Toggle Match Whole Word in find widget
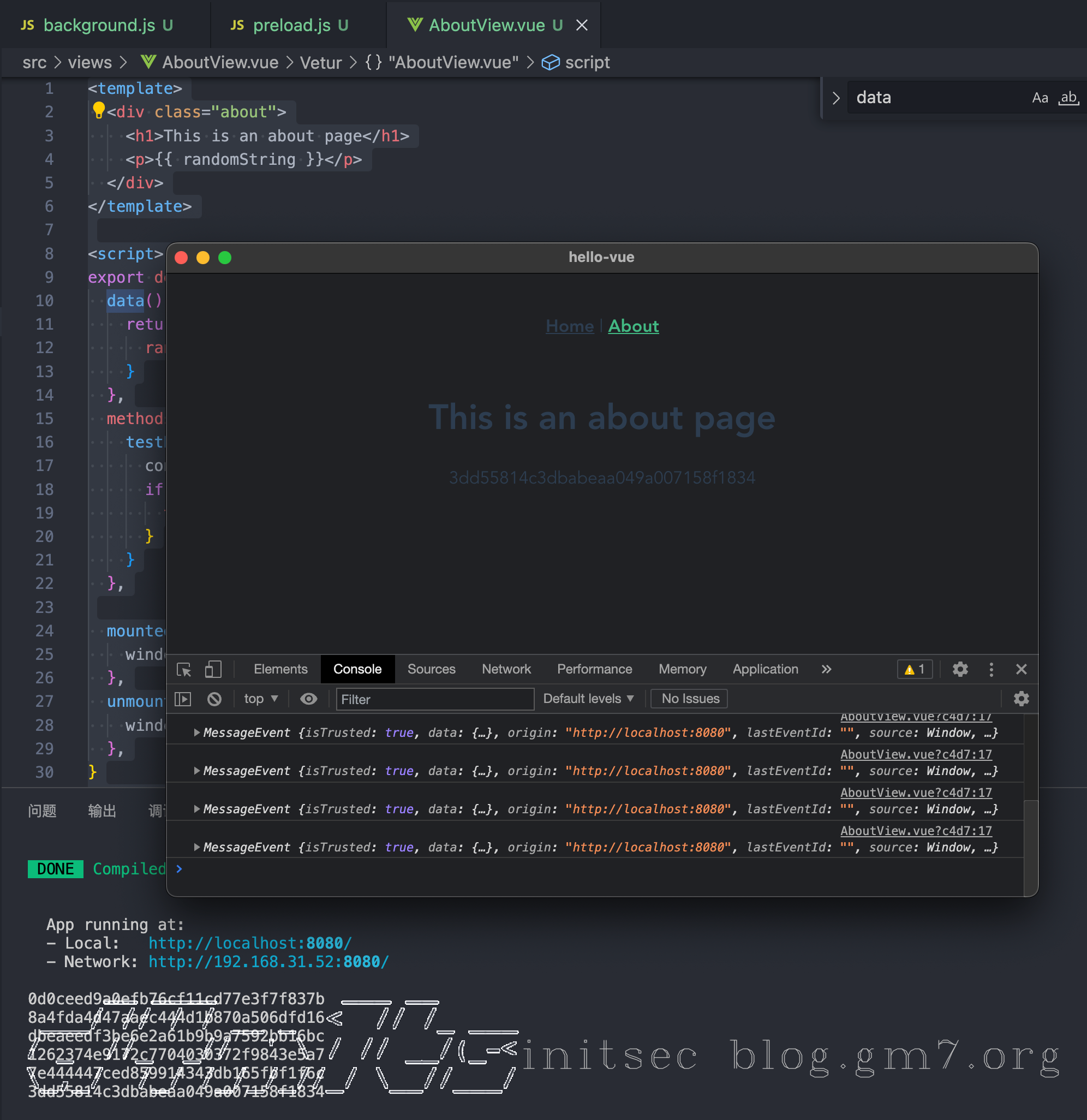The image size is (1087, 1120). click(x=1068, y=98)
